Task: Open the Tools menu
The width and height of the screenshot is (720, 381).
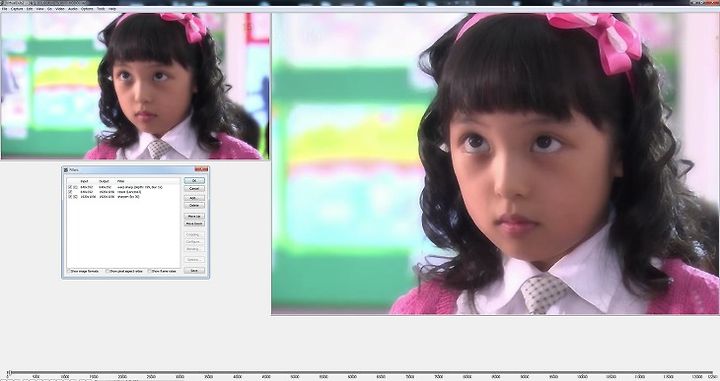Action: coord(101,9)
